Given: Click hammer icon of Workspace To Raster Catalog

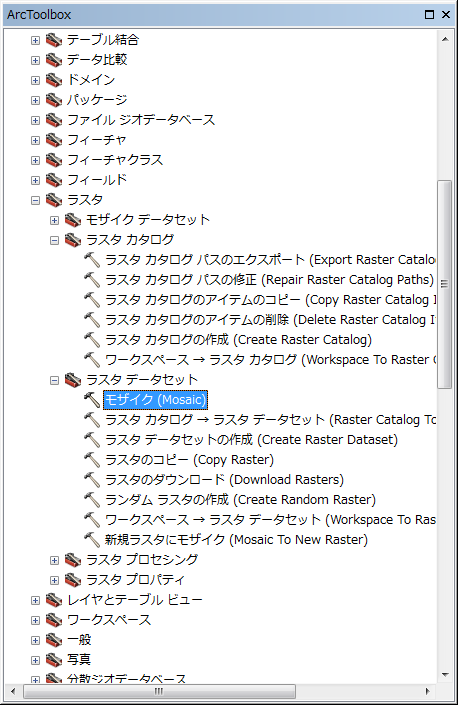Looking at the screenshot, I should (92, 360).
